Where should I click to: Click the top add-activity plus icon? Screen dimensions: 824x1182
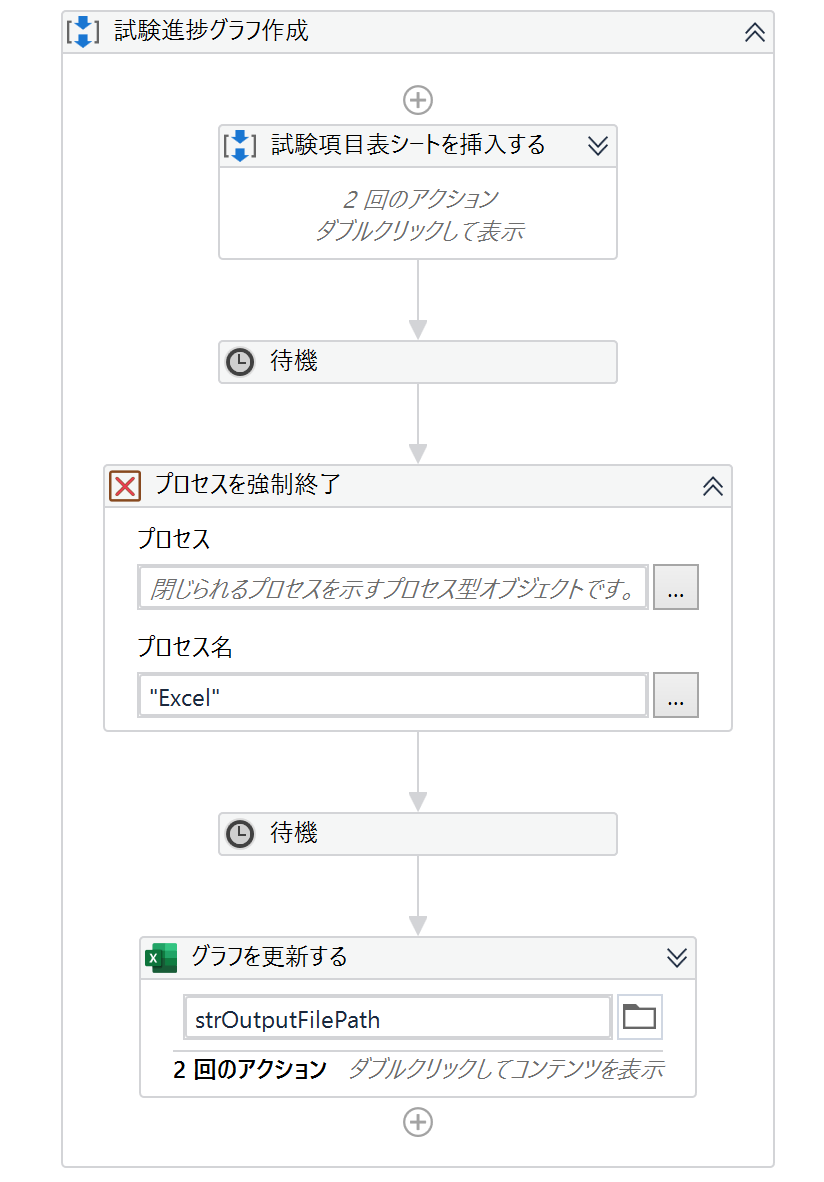click(417, 100)
